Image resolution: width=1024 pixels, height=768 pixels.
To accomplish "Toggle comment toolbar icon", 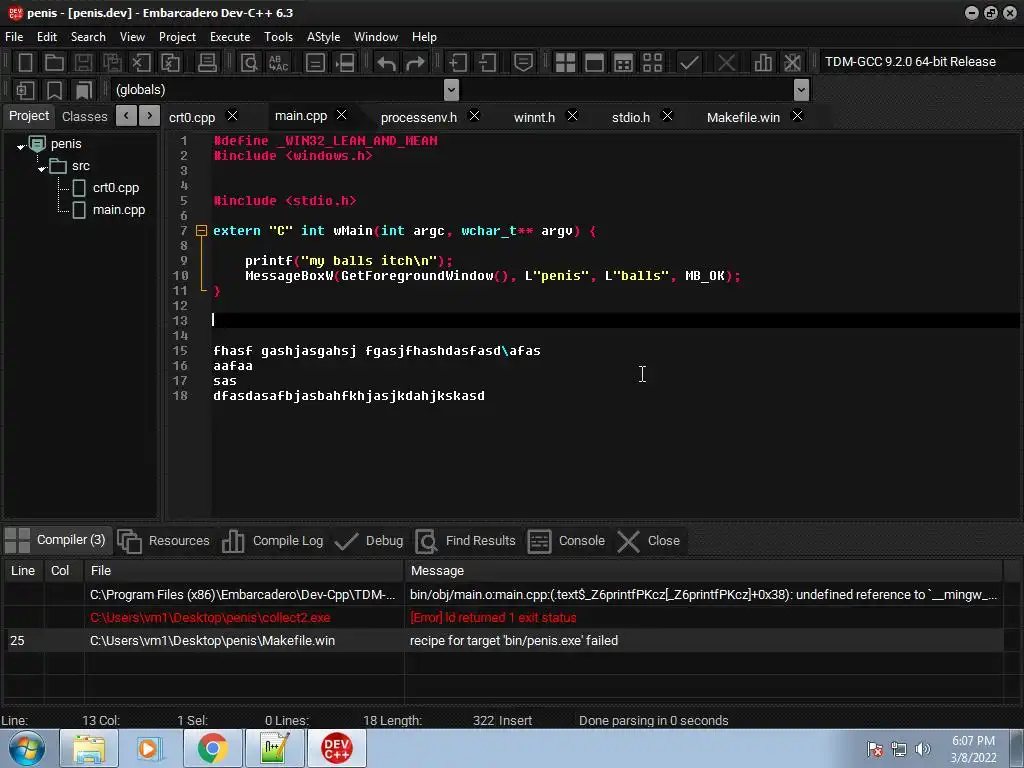I will pos(523,63).
